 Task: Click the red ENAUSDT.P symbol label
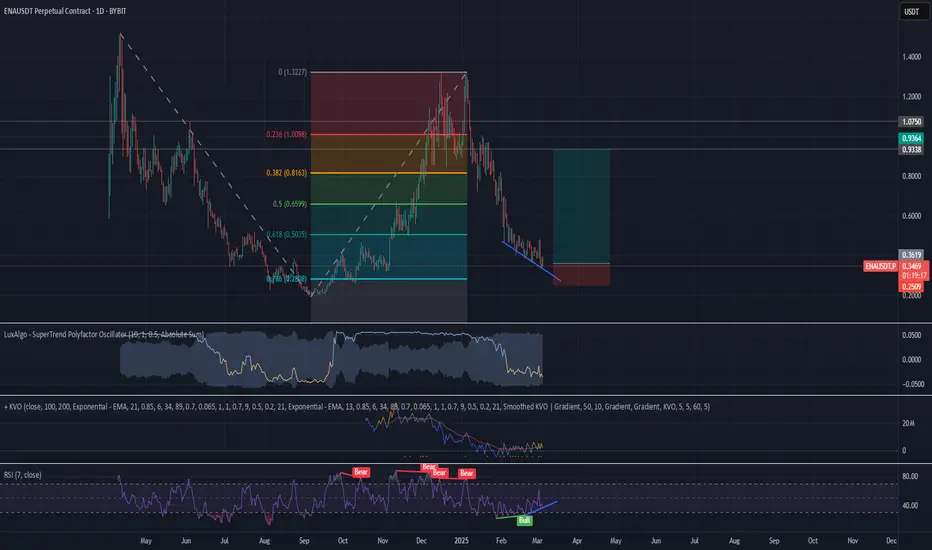pos(880,266)
